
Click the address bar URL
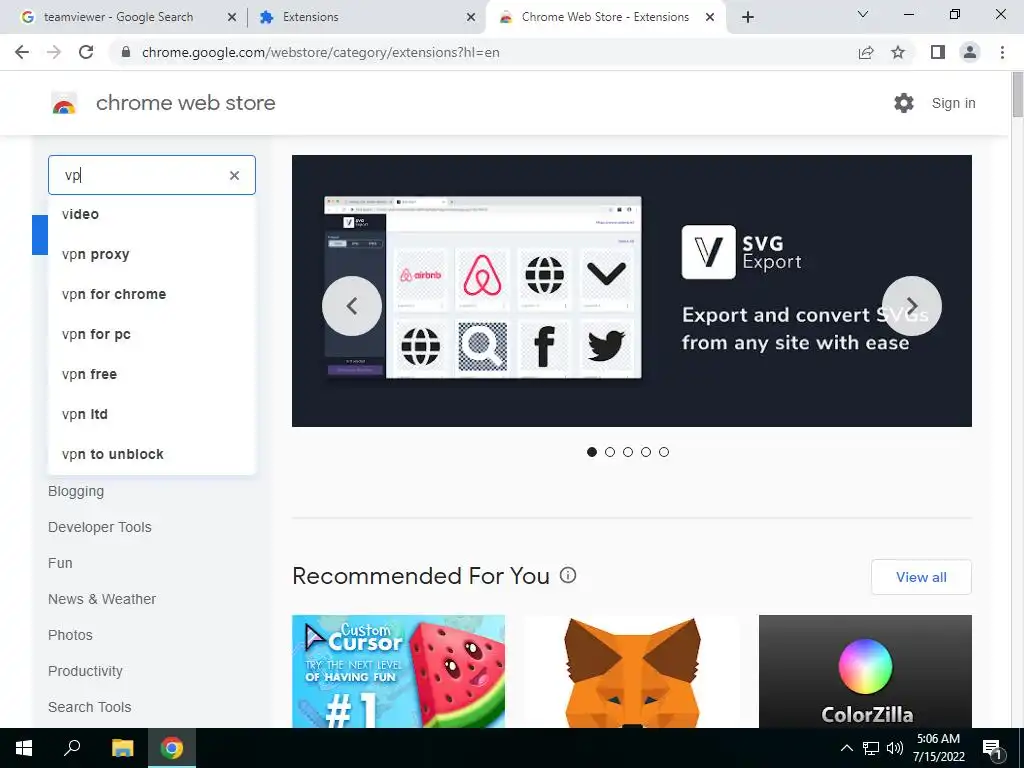(x=320, y=52)
